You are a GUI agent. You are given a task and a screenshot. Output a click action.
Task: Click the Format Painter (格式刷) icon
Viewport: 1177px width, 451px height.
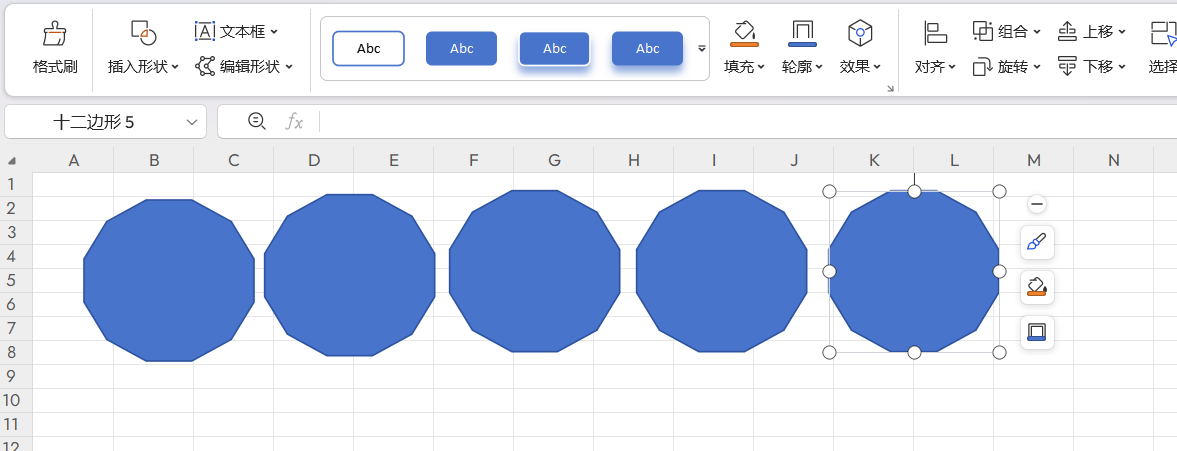tap(55, 34)
